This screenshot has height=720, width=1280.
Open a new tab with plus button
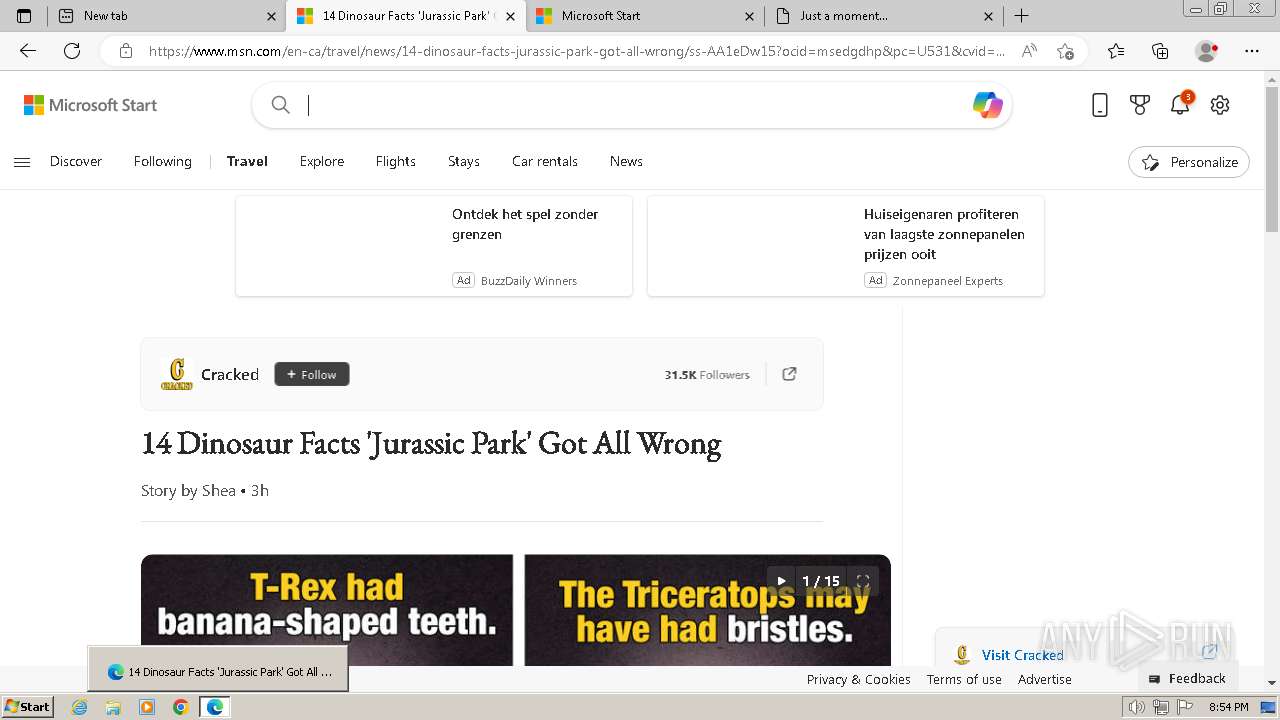point(1021,16)
